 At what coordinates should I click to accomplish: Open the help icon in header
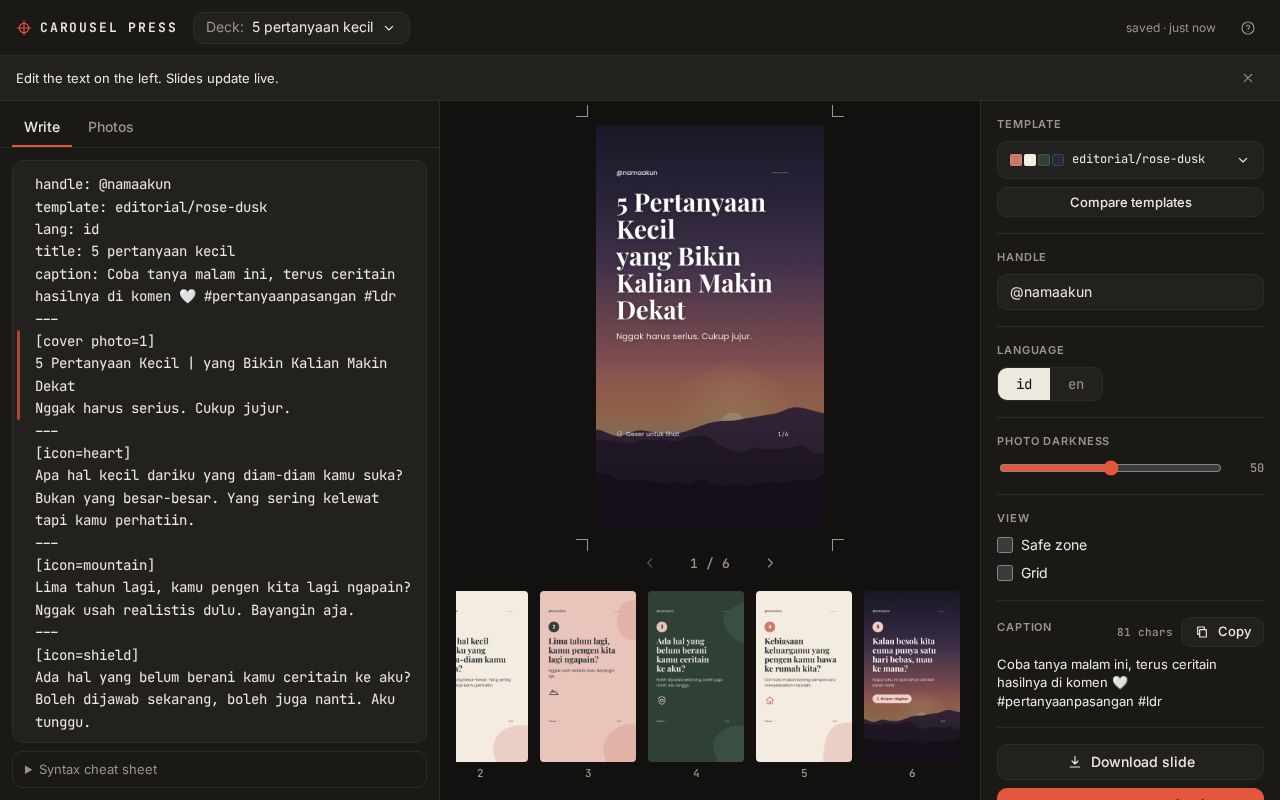[1248, 28]
